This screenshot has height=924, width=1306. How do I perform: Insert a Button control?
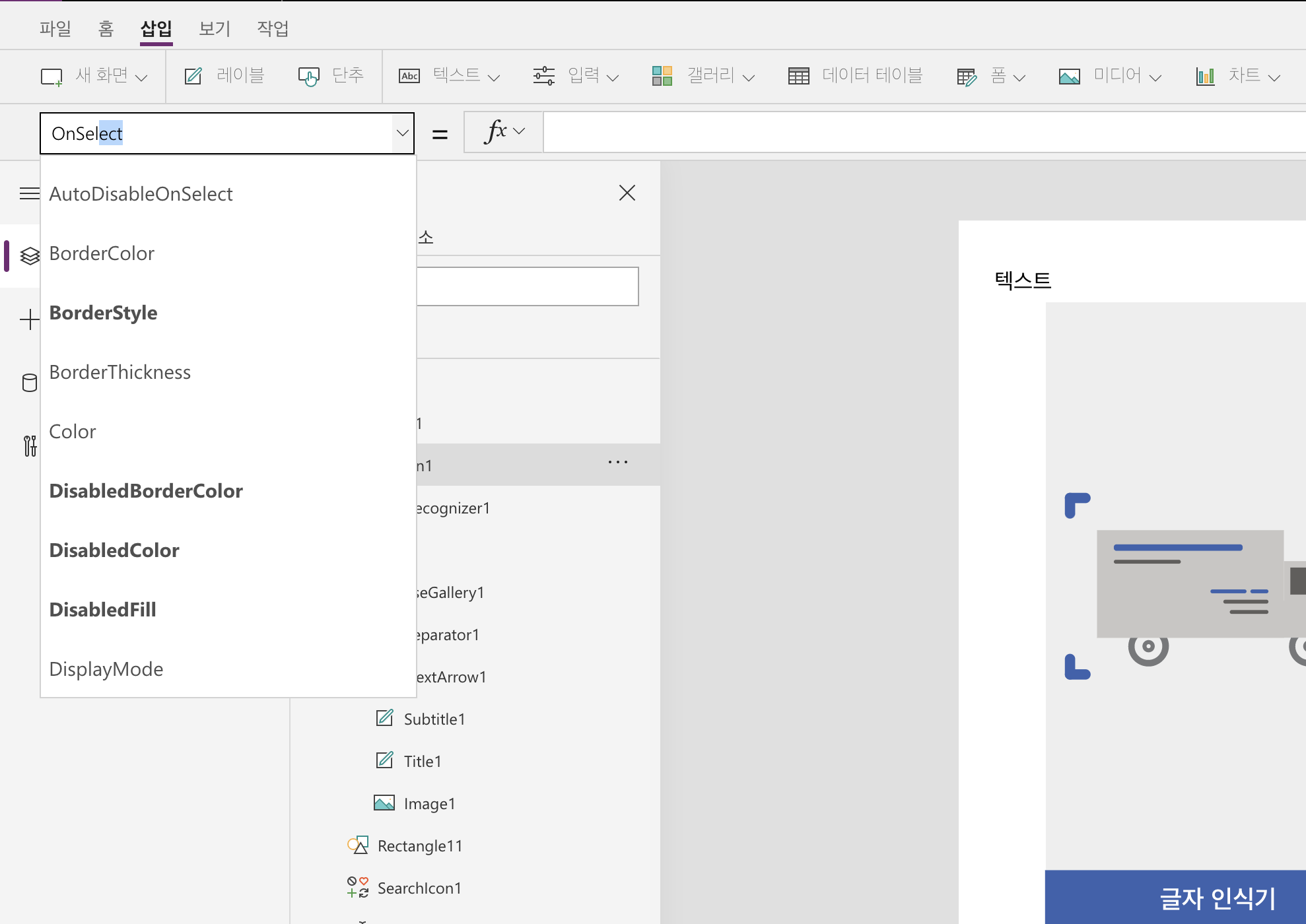pos(331,76)
